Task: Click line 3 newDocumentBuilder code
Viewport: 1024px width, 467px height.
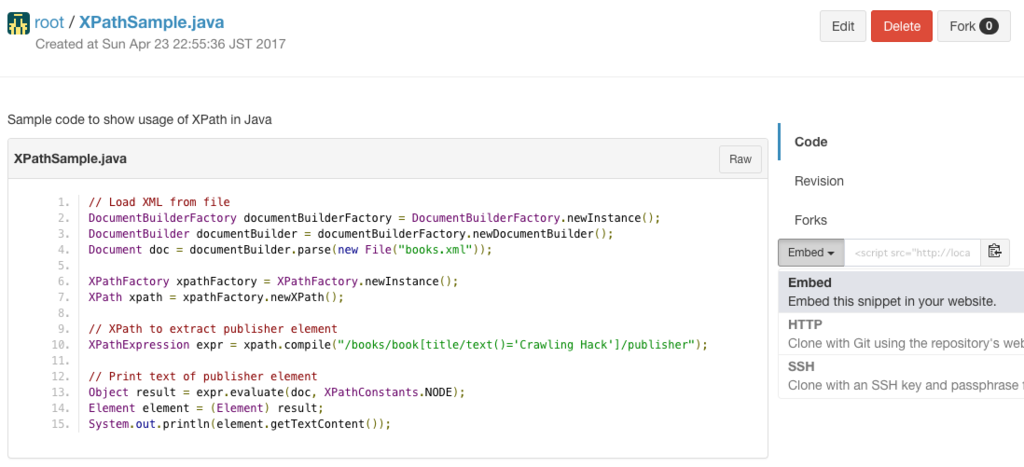Action: (x=351, y=234)
